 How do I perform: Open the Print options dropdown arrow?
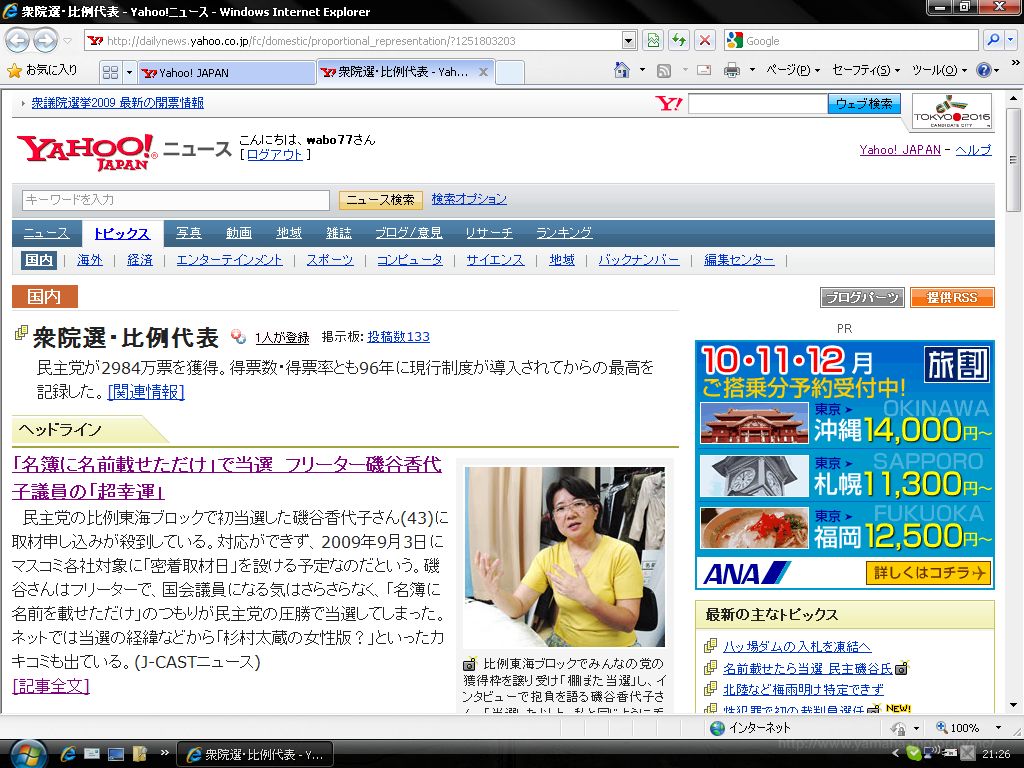(x=752, y=70)
